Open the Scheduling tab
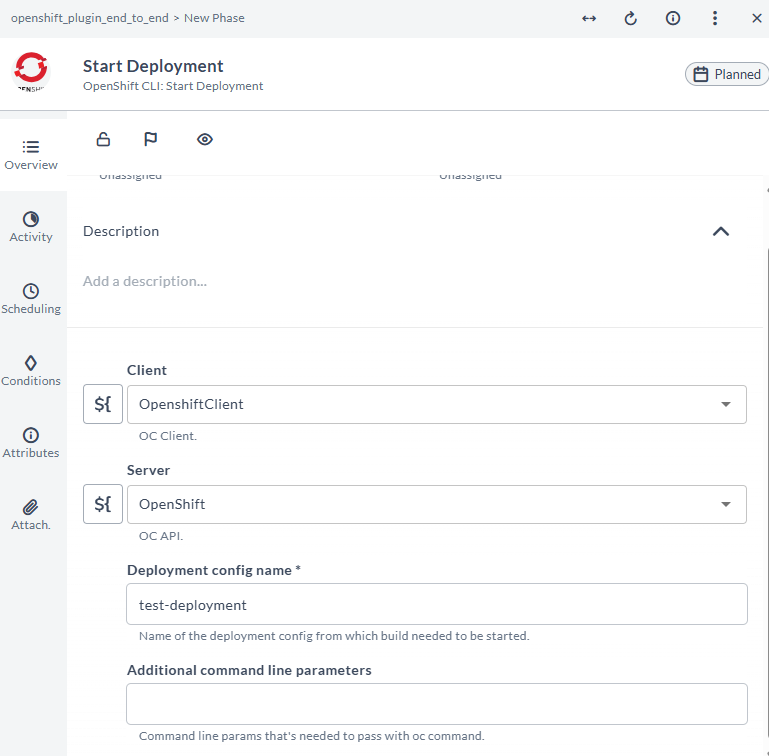The width and height of the screenshot is (769, 756). (31, 299)
